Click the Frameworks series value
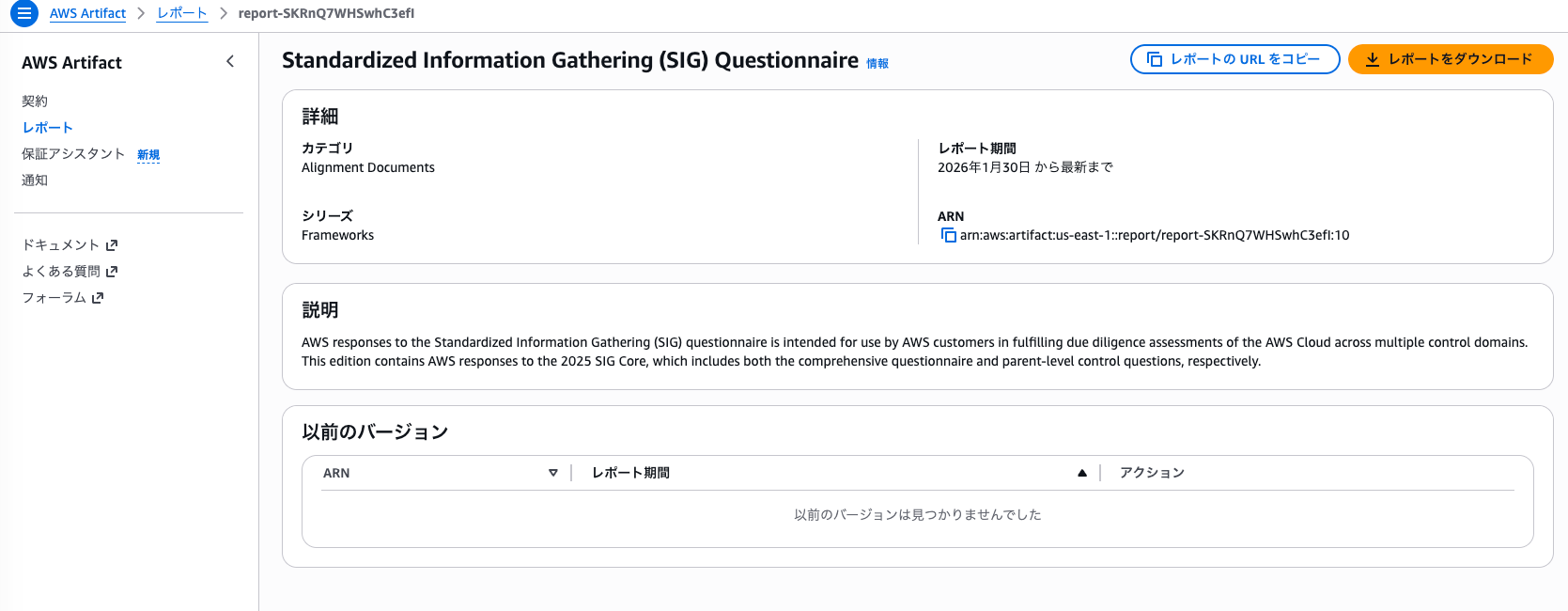Image resolution: width=1568 pixels, height=611 pixels. pos(337,235)
